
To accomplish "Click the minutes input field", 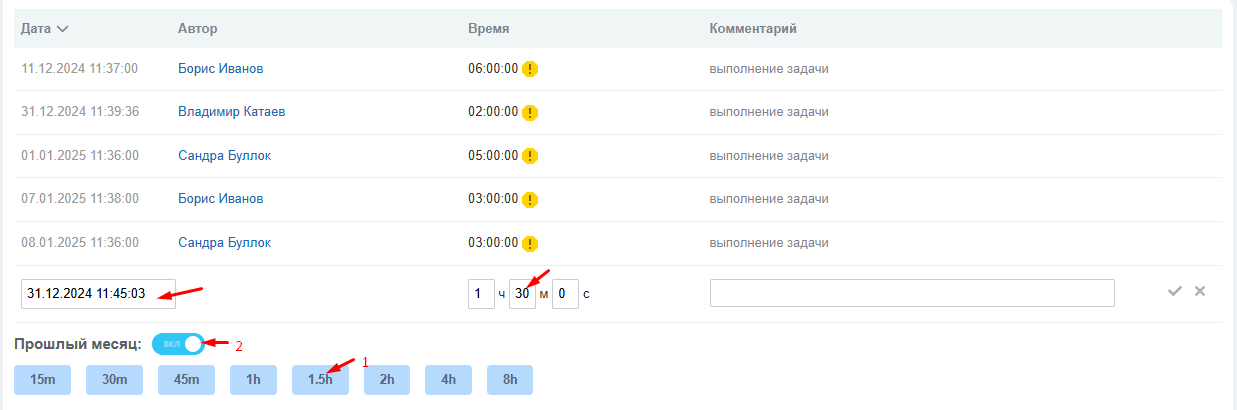I will tap(522, 294).
